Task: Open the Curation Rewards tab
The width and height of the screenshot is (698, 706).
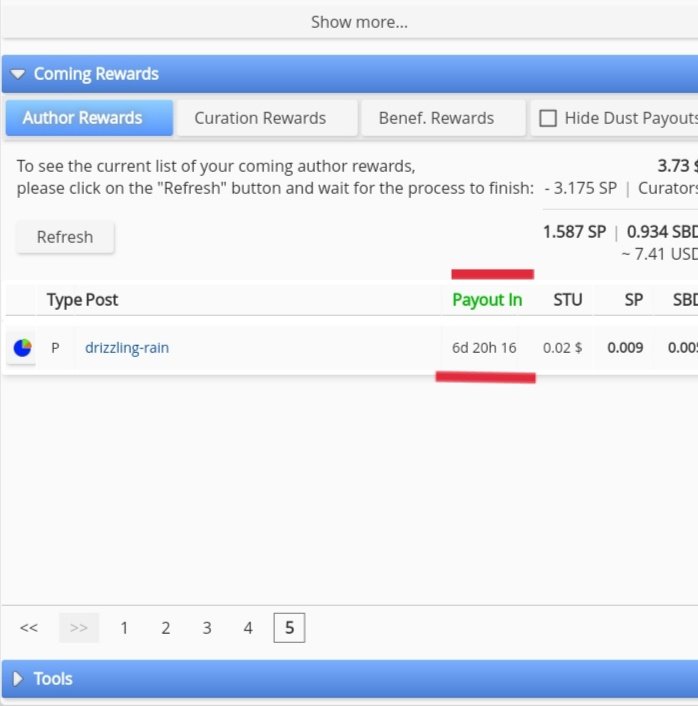Action: 267,118
